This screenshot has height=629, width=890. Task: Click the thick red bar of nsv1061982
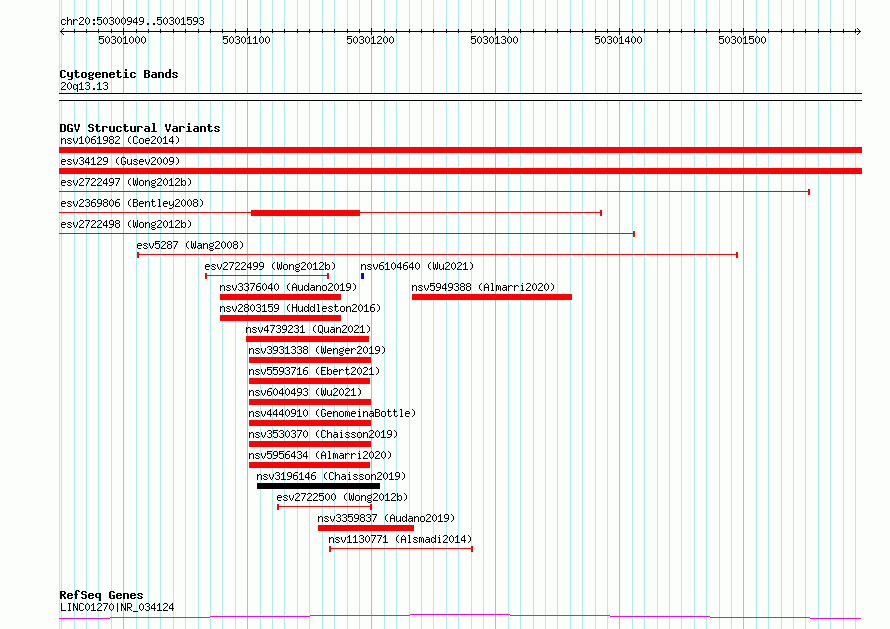(460, 150)
